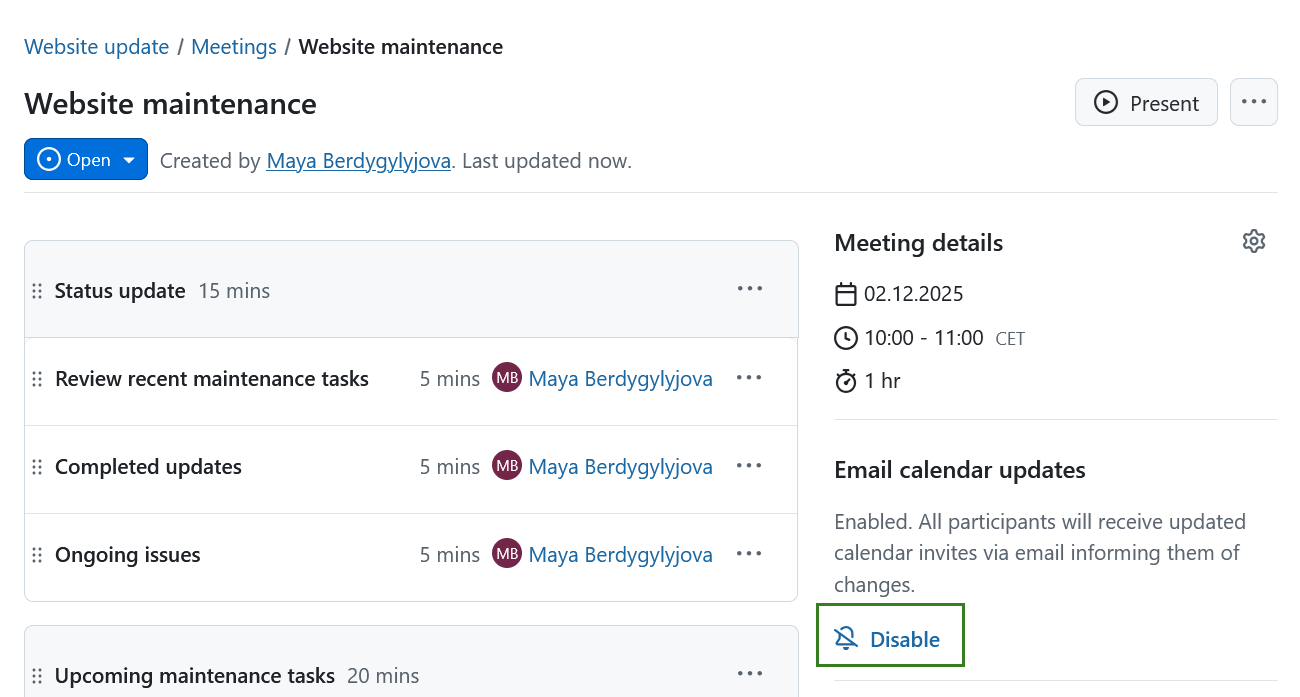Screen dimensions: 1300x697
Task: Open the ellipsis menu beside Present
Action: pos(1254,102)
